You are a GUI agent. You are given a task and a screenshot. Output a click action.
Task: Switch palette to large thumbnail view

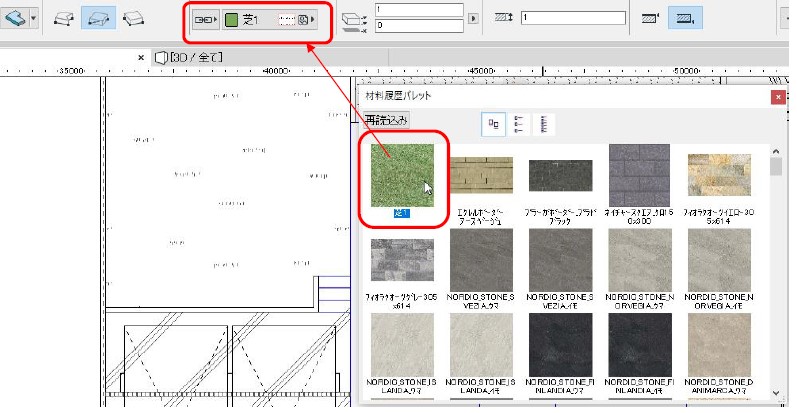tap(494, 123)
